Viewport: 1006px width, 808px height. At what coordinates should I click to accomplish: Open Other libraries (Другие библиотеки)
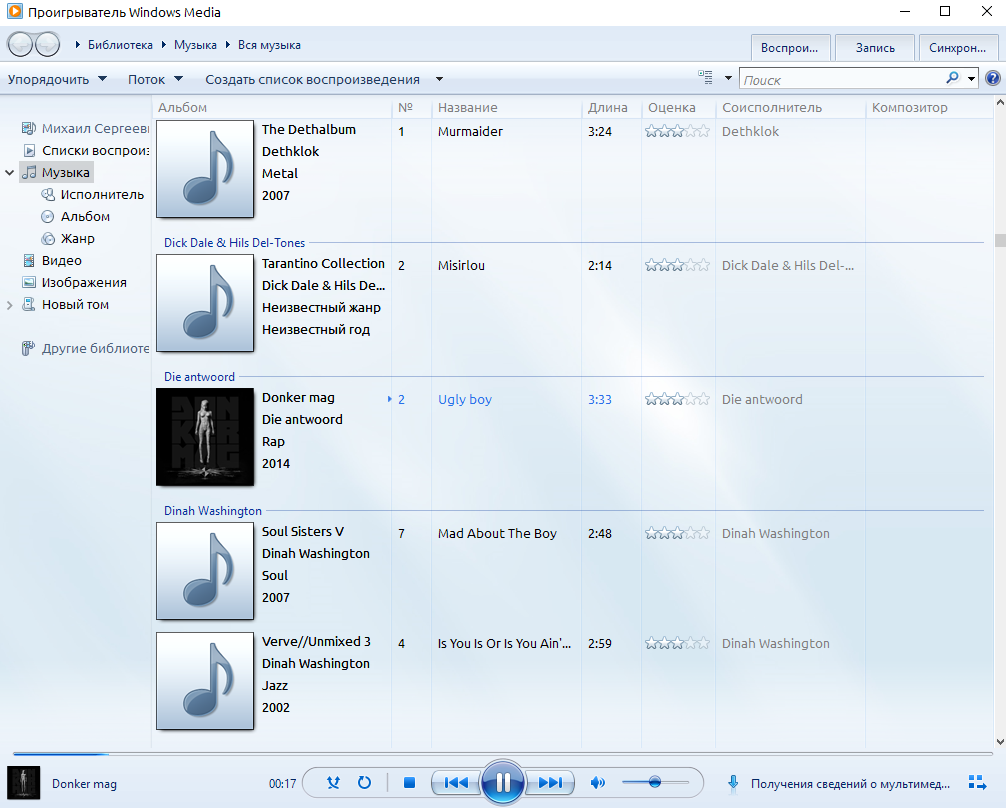[x=85, y=348]
